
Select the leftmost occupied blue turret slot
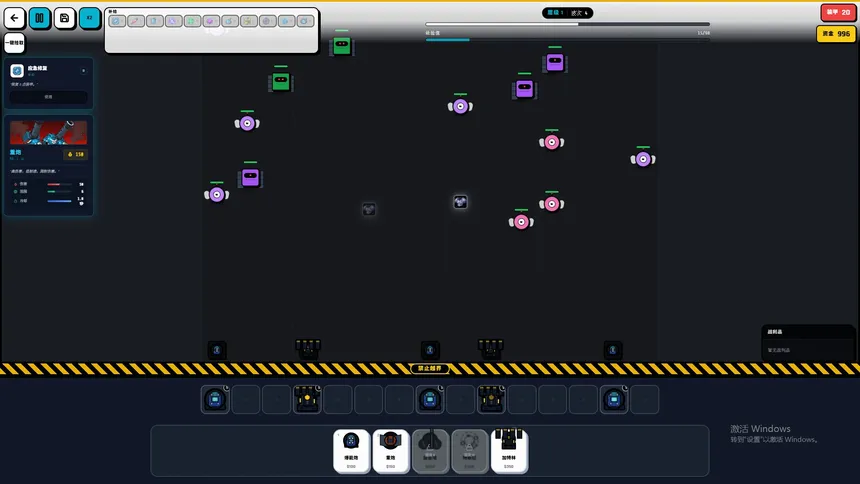click(x=215, y=400)
